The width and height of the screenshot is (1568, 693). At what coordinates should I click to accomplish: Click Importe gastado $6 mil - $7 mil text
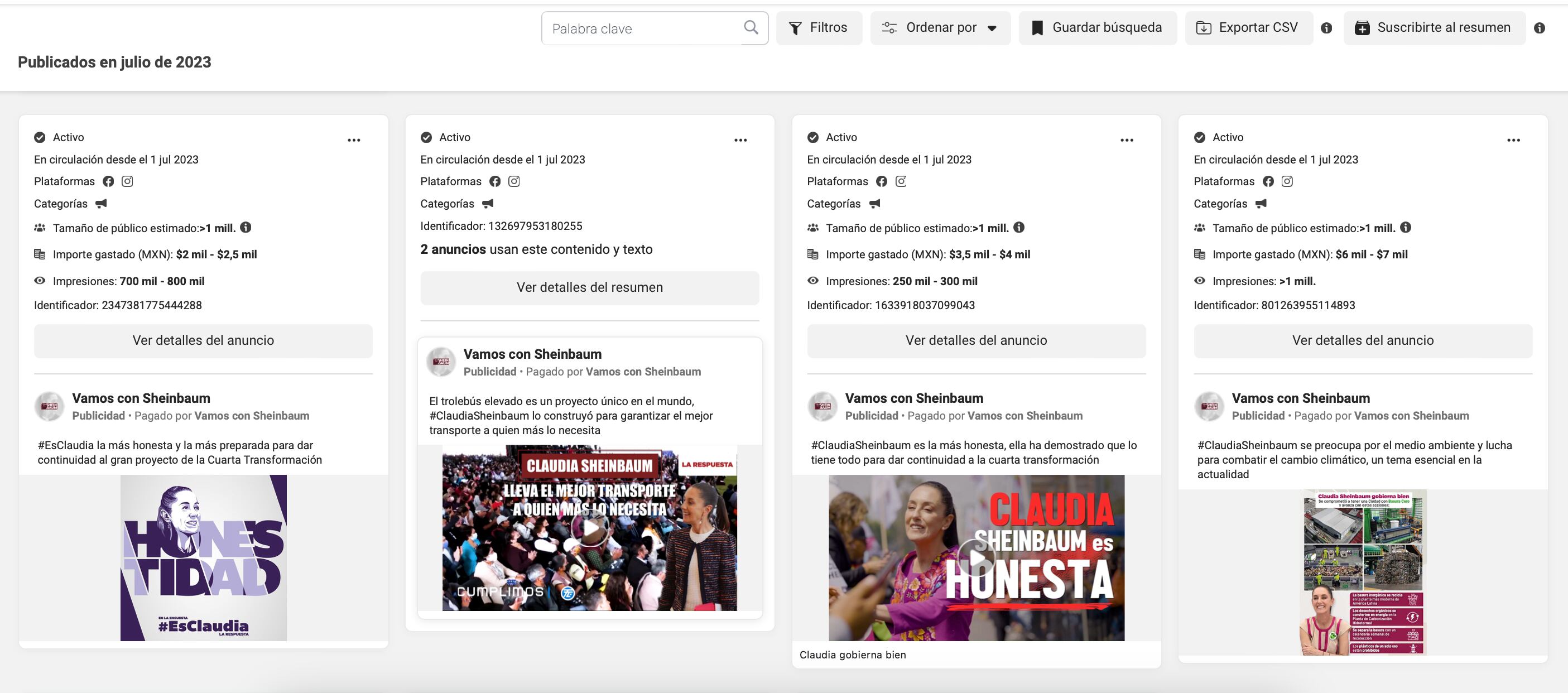pos(1310,255)
